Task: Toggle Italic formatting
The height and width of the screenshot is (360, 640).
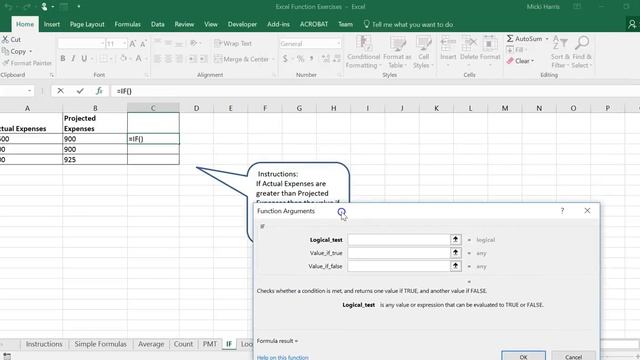Action: point(73,58)
